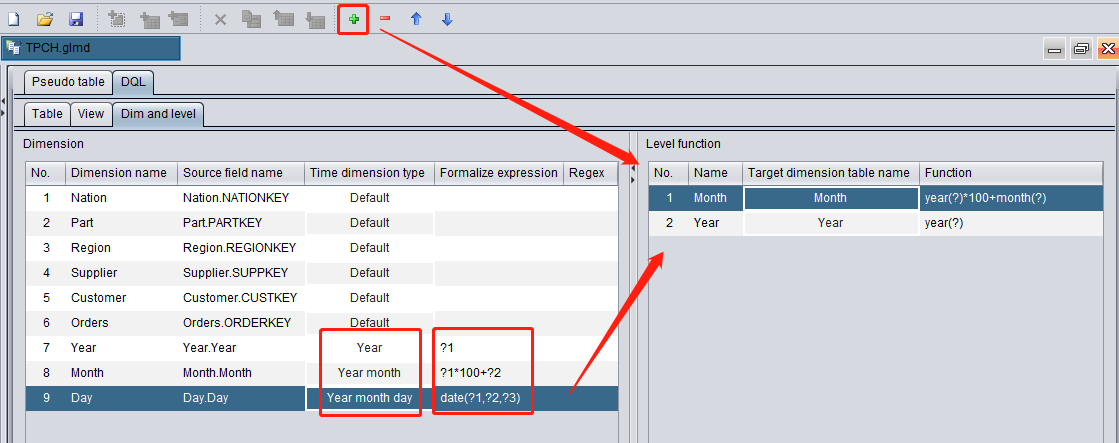Open the 'Year month day' type dropdown for Day
The image size is (1119, 443).
(370, 397)
